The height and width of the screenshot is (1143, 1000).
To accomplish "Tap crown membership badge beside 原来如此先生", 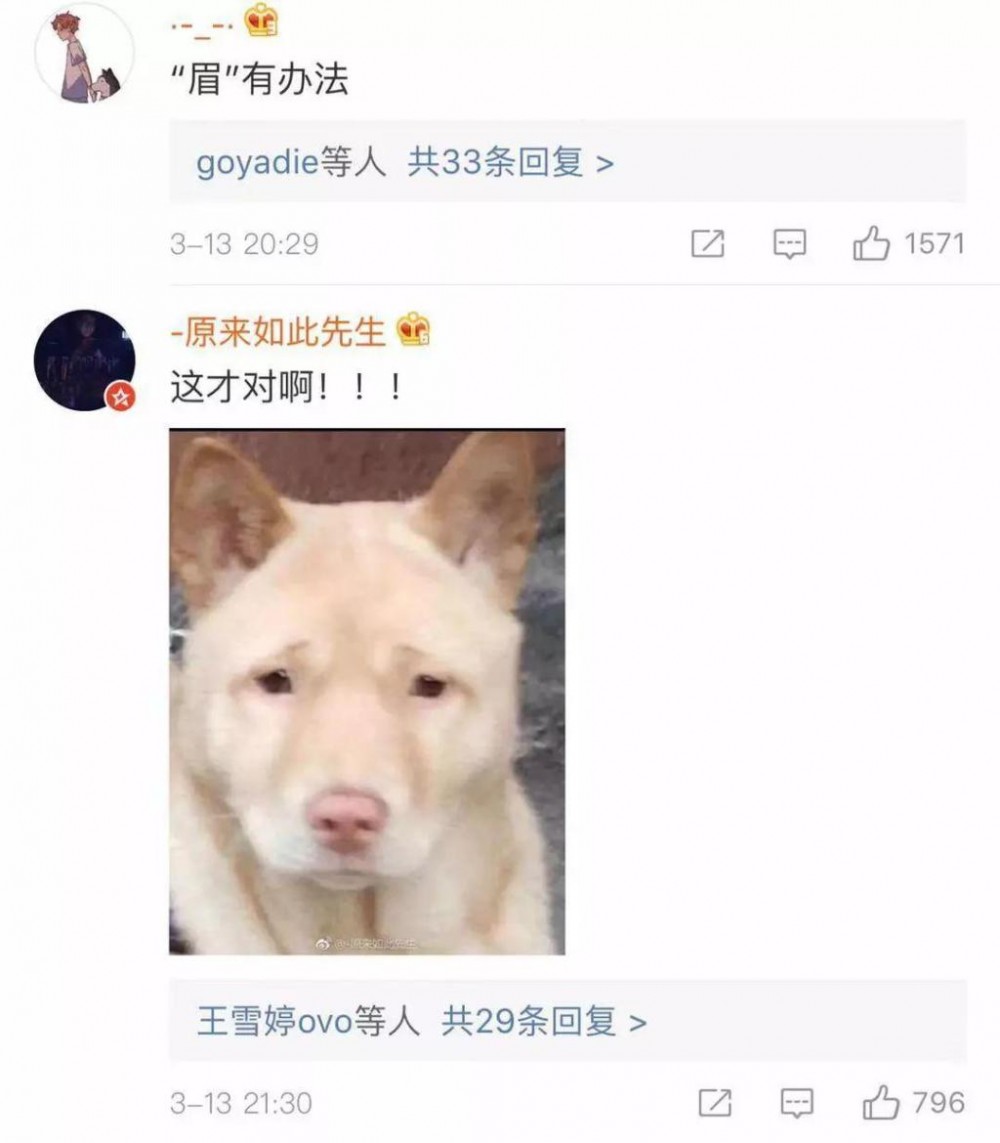I will click(413, 329).
